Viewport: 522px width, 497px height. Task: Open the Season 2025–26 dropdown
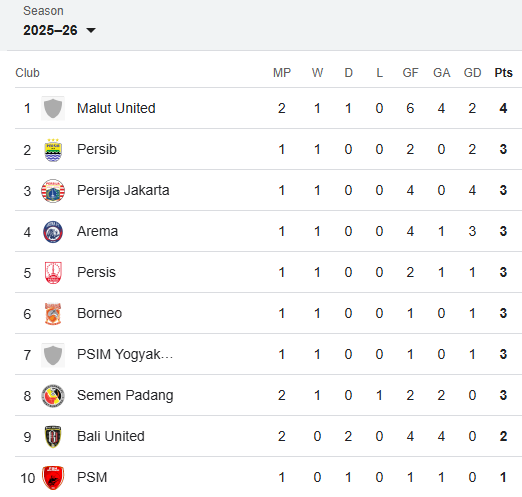[x=59, y=30]
